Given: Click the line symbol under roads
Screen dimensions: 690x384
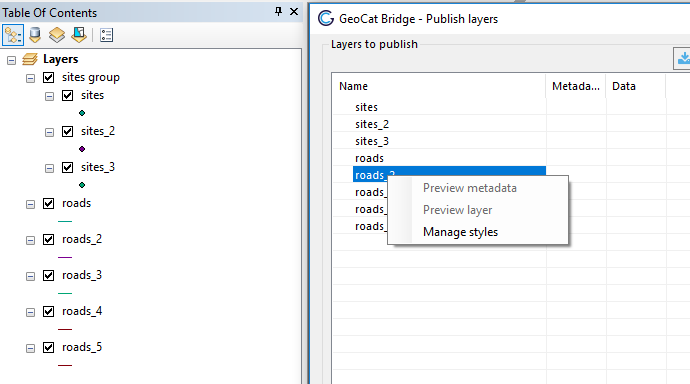Looking at the screenshot, I should pos(65,221).
